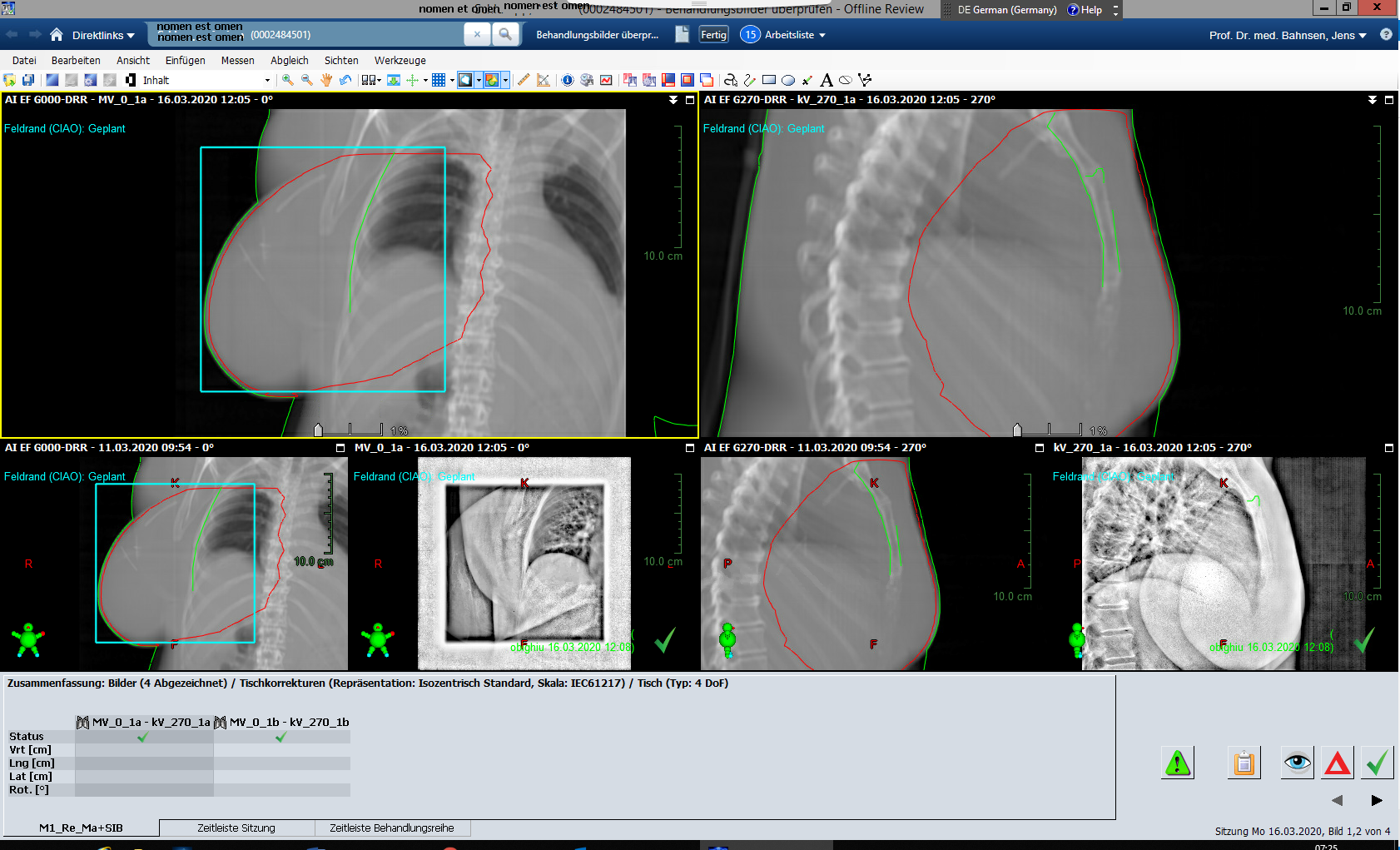The image size is (1400, 850).
Task: Click the MV_0_1a portal image thumbnail
Action: pos(524,563)
